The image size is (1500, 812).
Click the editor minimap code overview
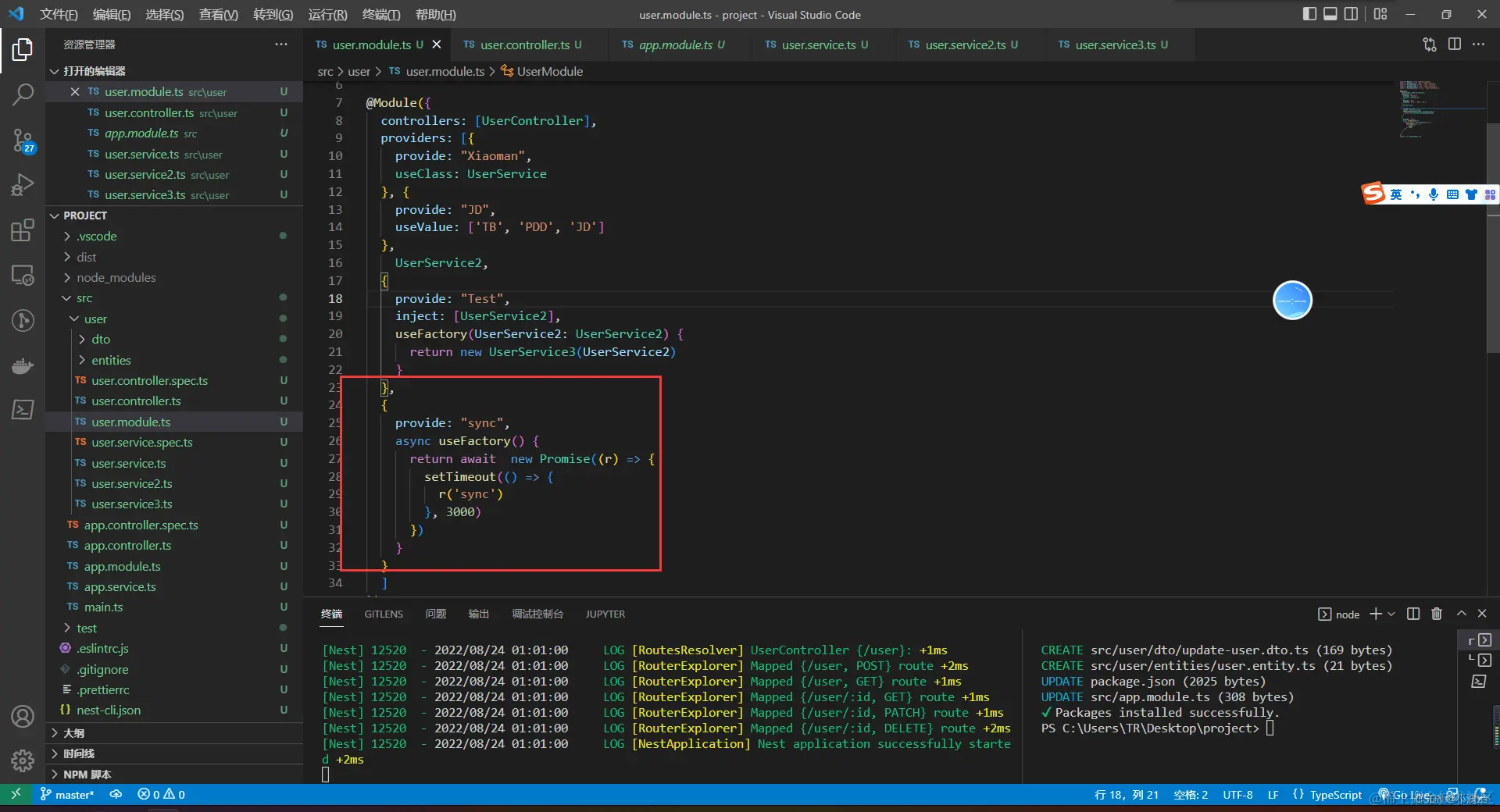point(1418,109)
